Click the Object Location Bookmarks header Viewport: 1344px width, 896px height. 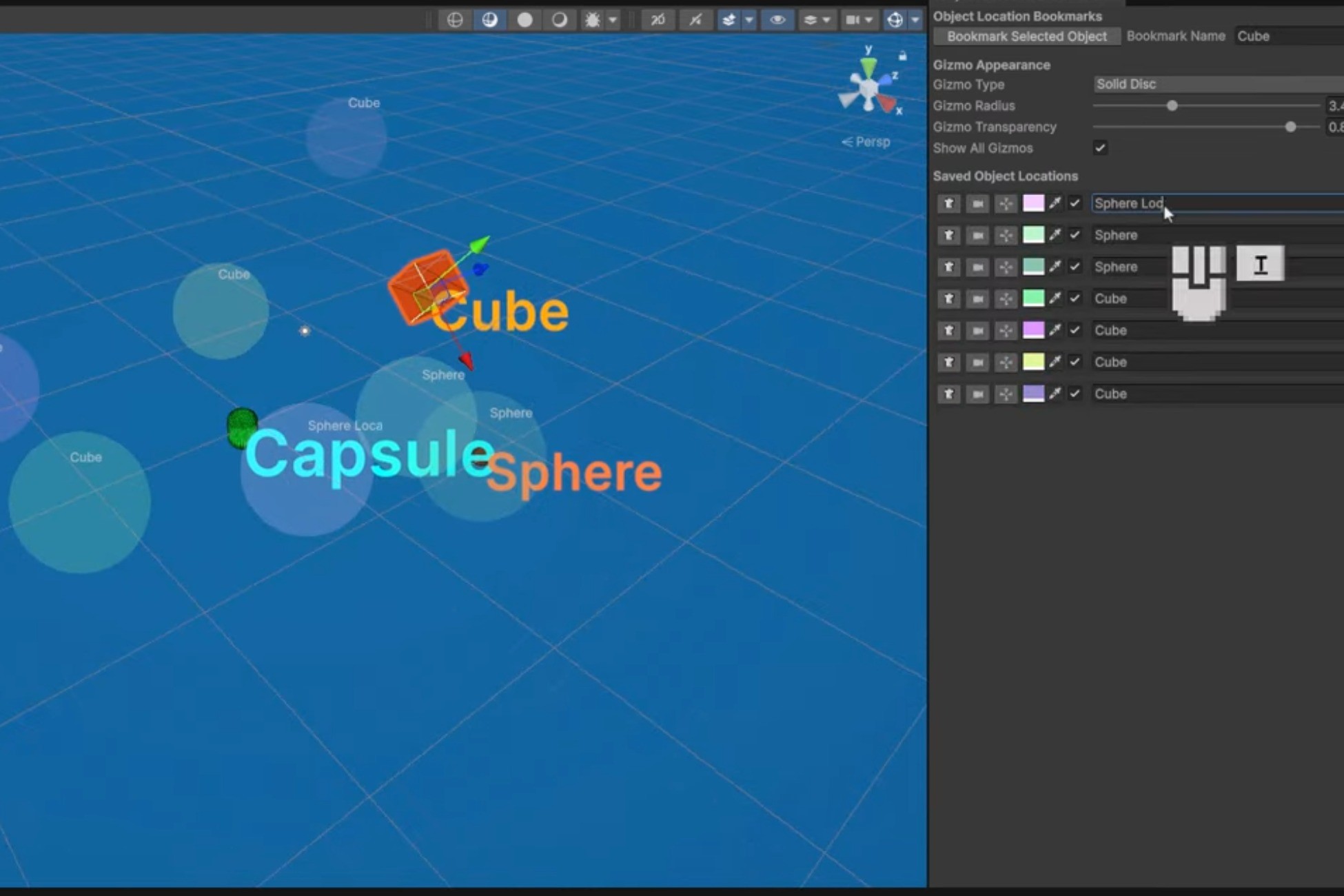pos(1018,15)
